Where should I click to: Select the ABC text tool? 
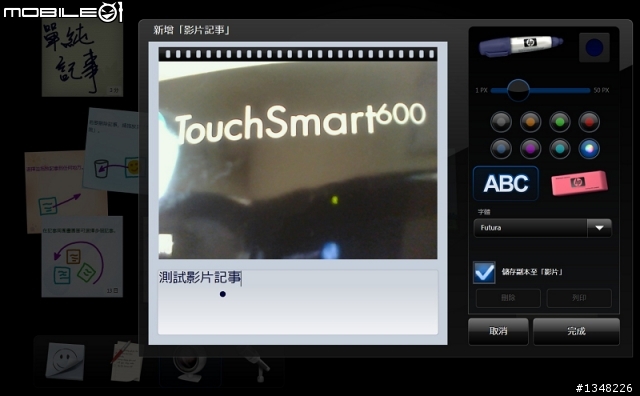[506, 183]
